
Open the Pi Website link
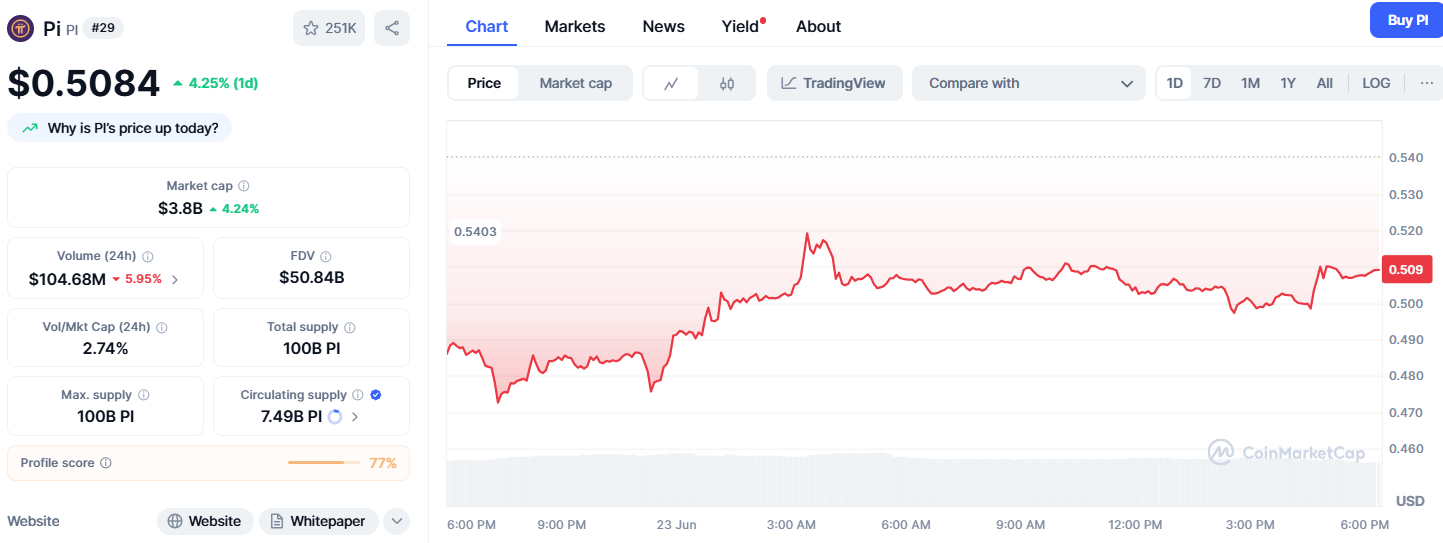click(x=205, y=521)
